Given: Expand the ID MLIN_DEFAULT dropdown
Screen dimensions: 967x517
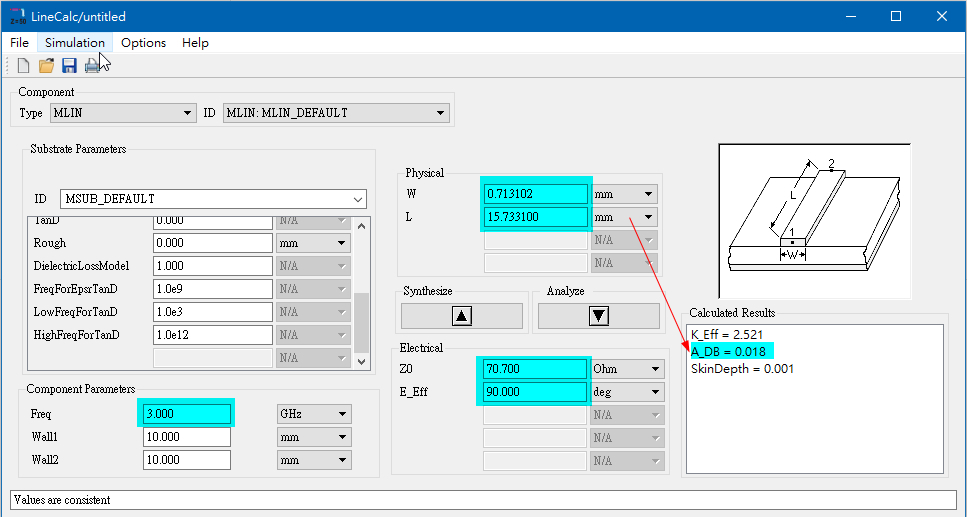Looking at the screenshot, I should (336, 113).
